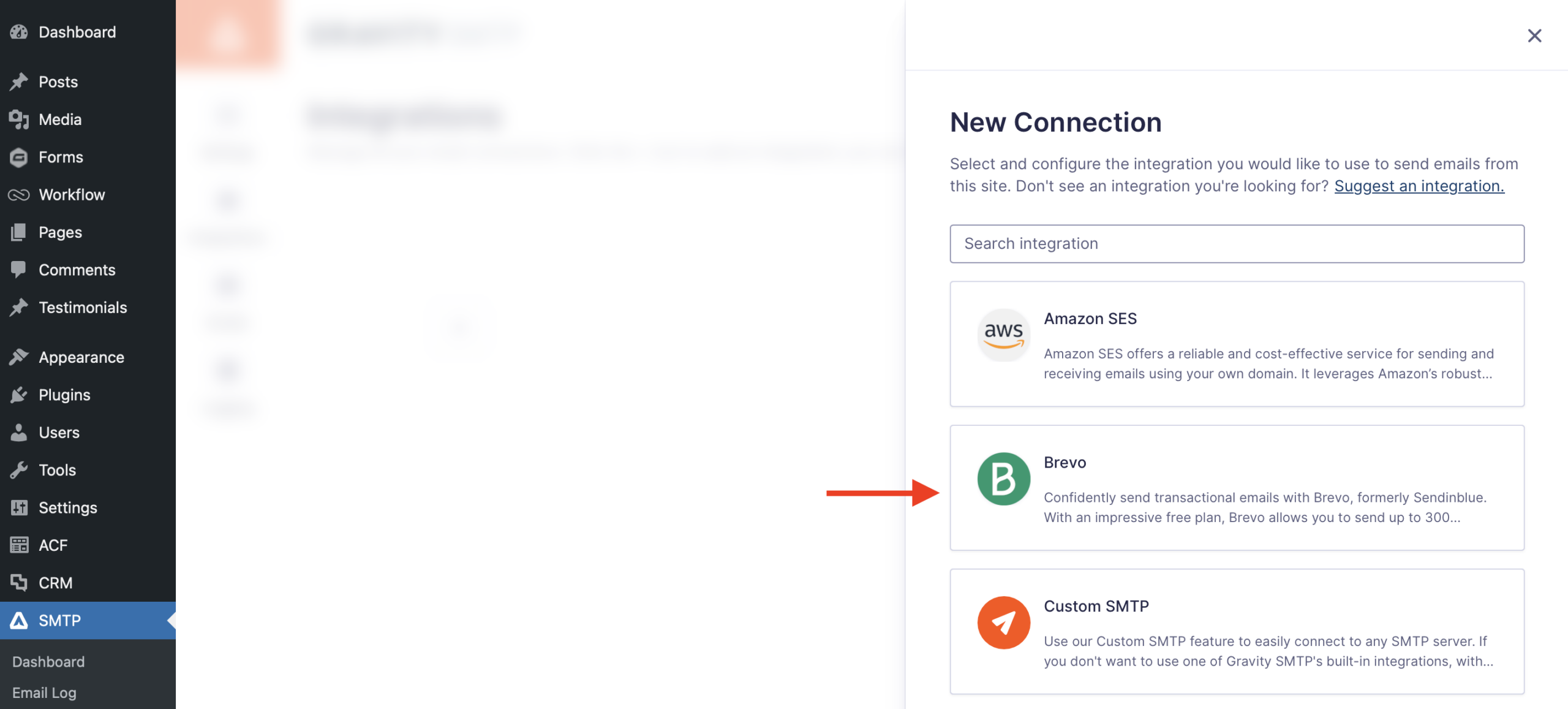The image size is (1568, 709).
Task: Click the Tools wrench icon
Action: (x=19, y=470)
